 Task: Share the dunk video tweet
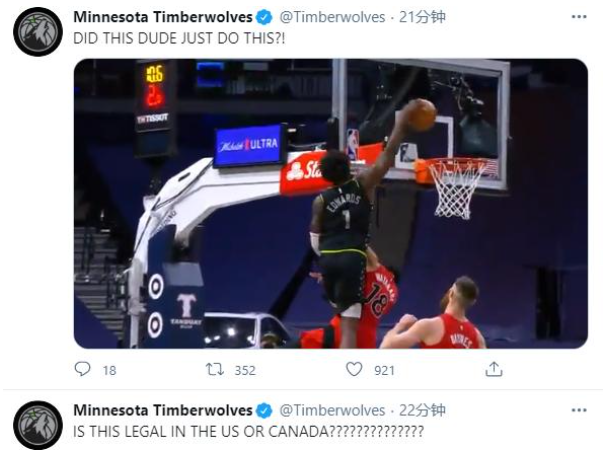click(494, 369)
